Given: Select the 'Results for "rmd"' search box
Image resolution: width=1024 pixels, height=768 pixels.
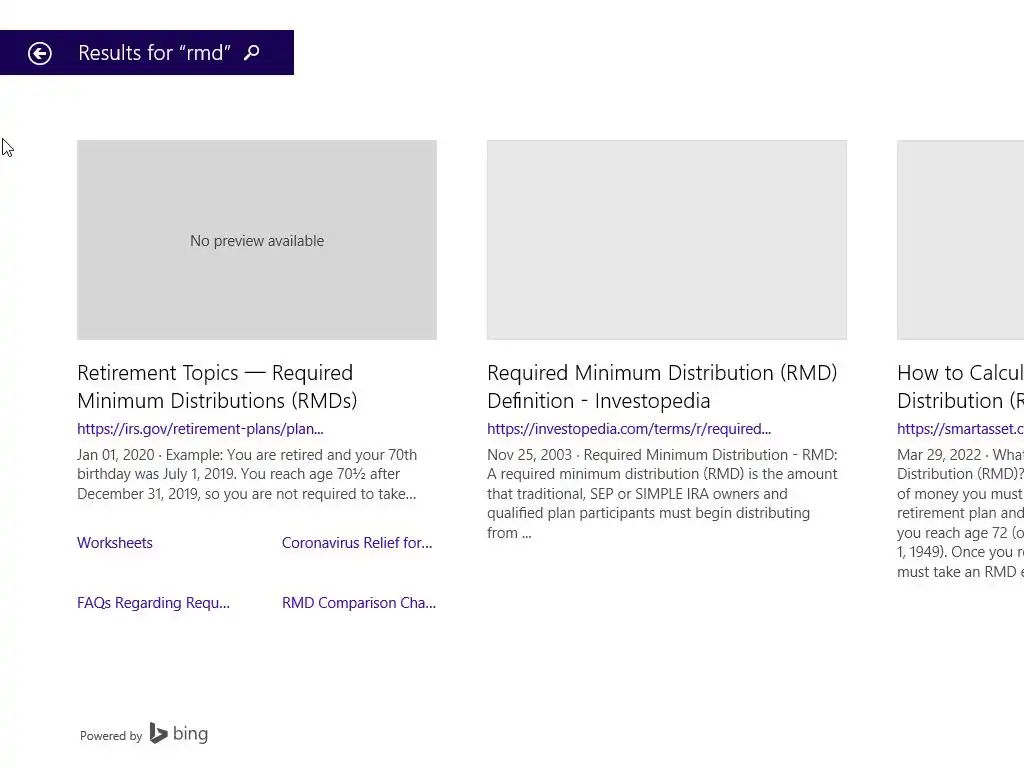Looking at the screenshot, I should pos(147,52).
